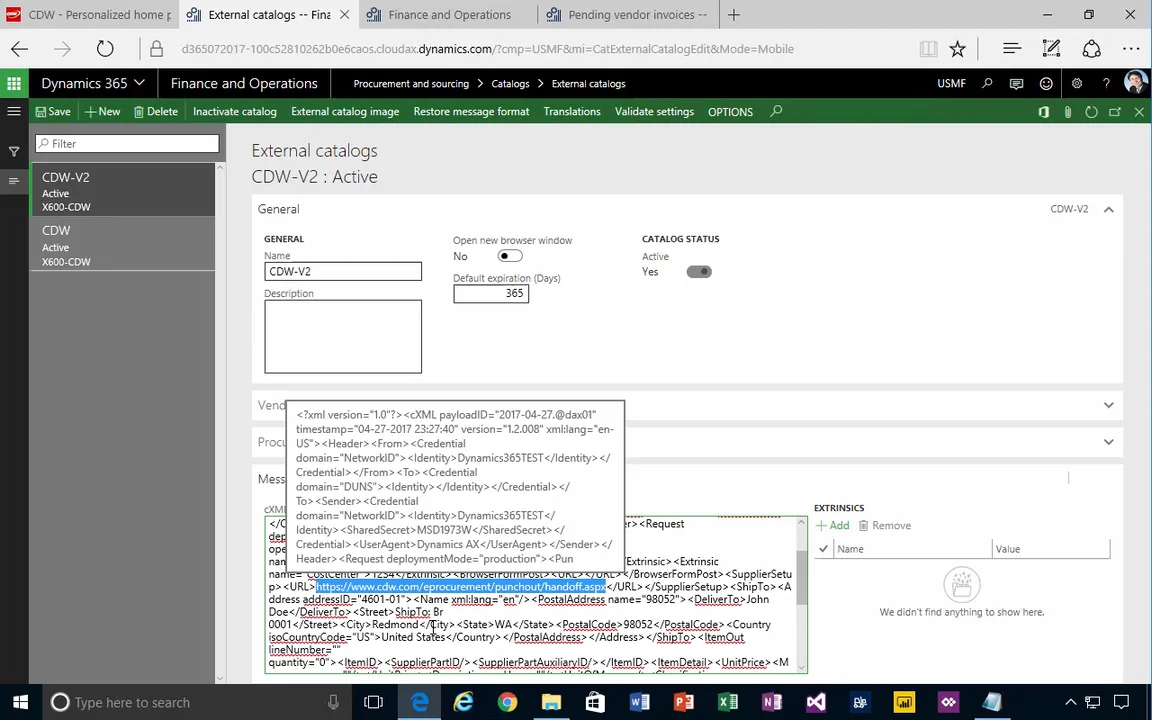Click the search icon in action bar

coord(776,112)
